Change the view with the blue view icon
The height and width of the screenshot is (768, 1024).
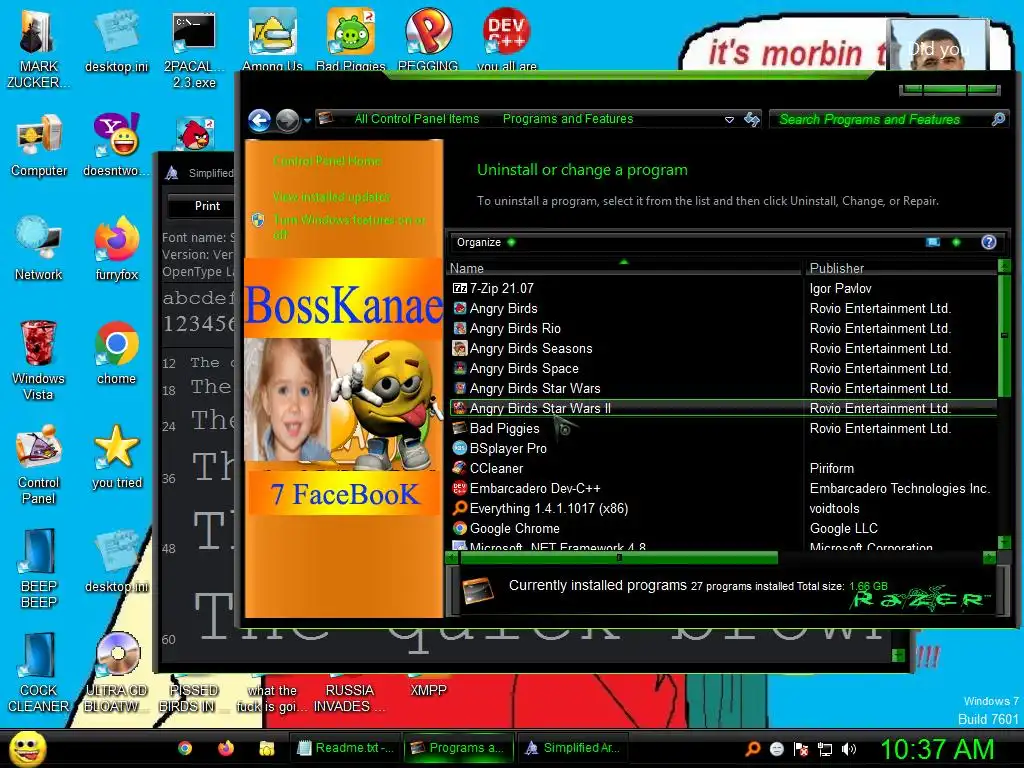933,242
